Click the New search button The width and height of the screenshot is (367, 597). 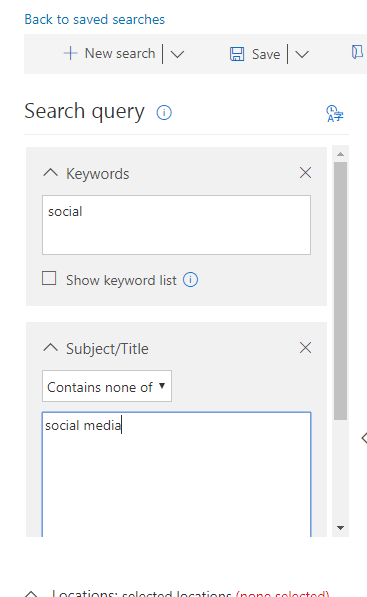(110, 54)
